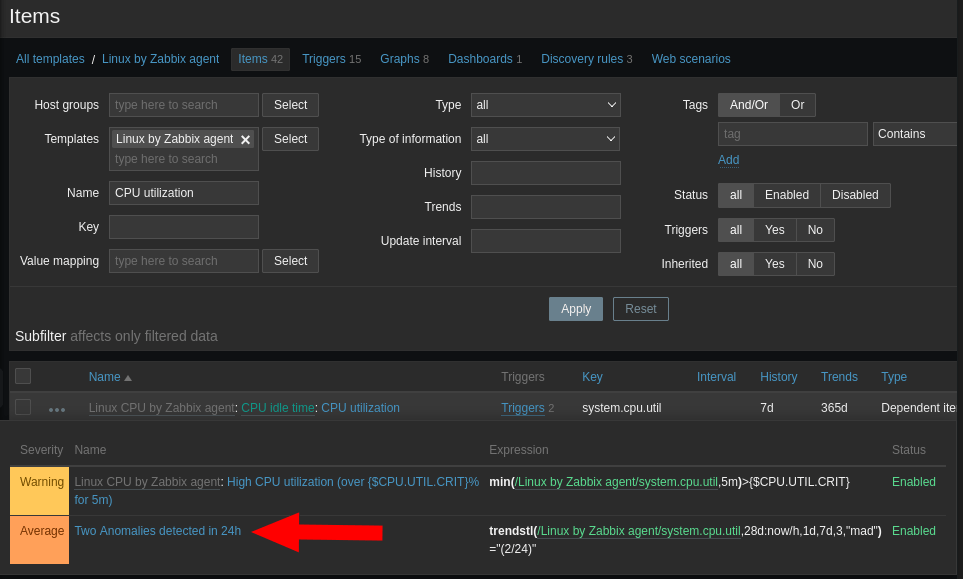Screen dimensions: 963x579
Task: Select Yes under the Triggers filter
Action: pyautogui.click(x=774, y=229)
